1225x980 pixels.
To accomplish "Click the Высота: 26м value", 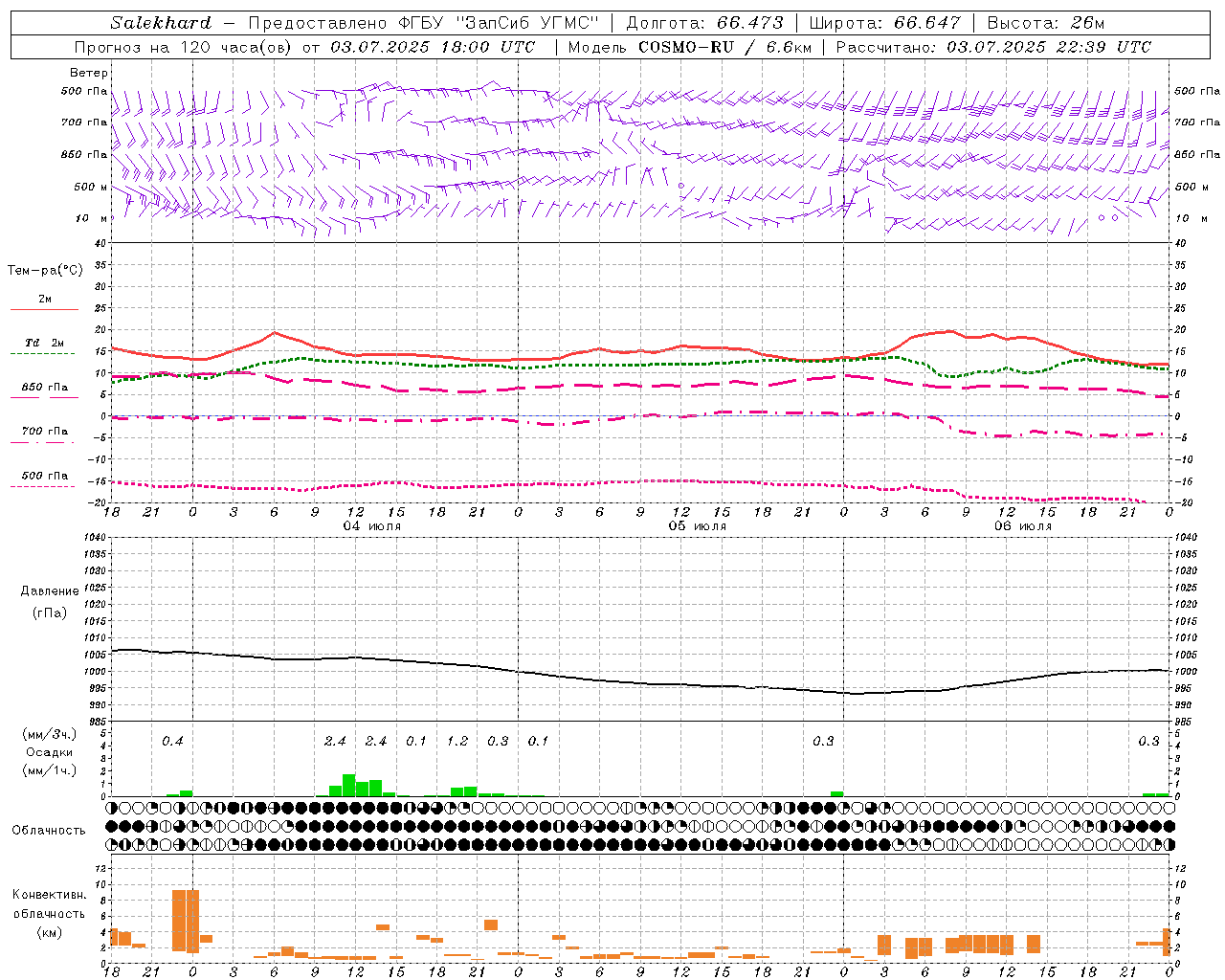I will pos(1046,23).
